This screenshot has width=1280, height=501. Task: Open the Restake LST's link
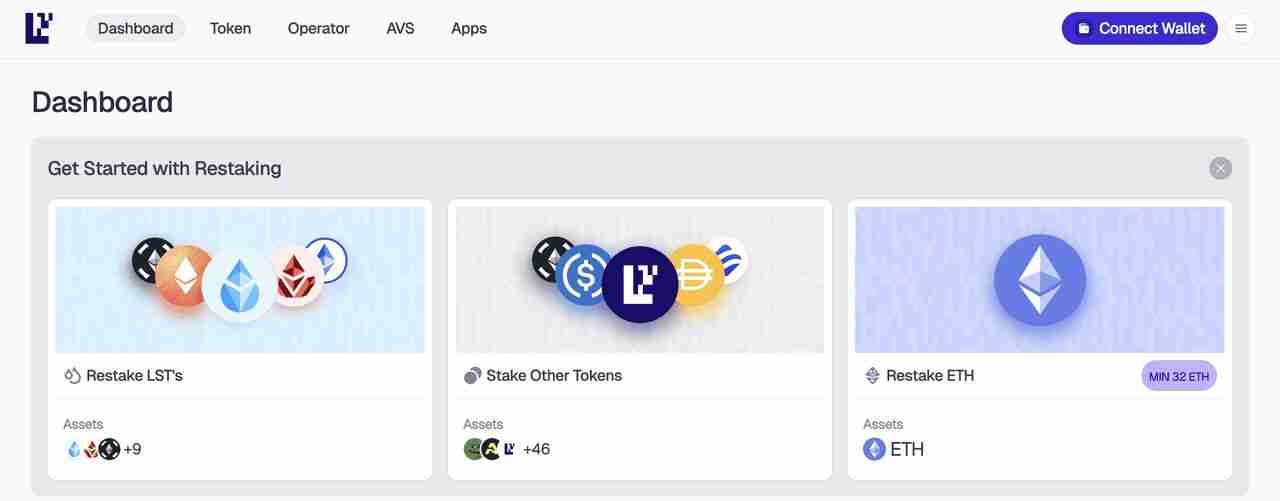[x=134, y=376]
